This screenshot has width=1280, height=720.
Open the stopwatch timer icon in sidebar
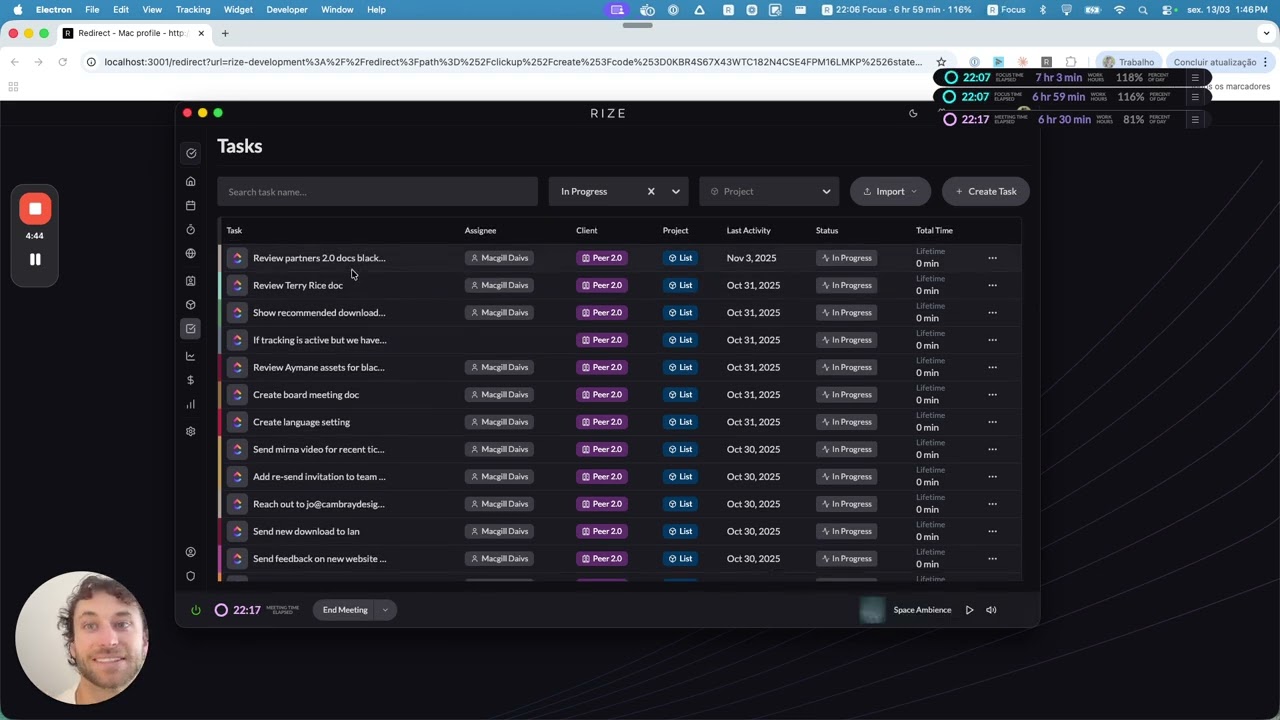[190, 230]
